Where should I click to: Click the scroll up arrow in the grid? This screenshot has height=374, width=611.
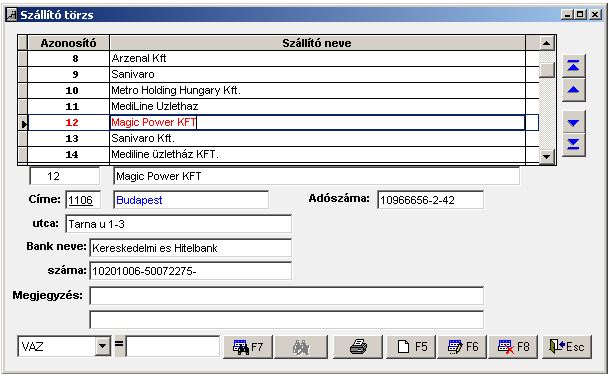(547, 43)
